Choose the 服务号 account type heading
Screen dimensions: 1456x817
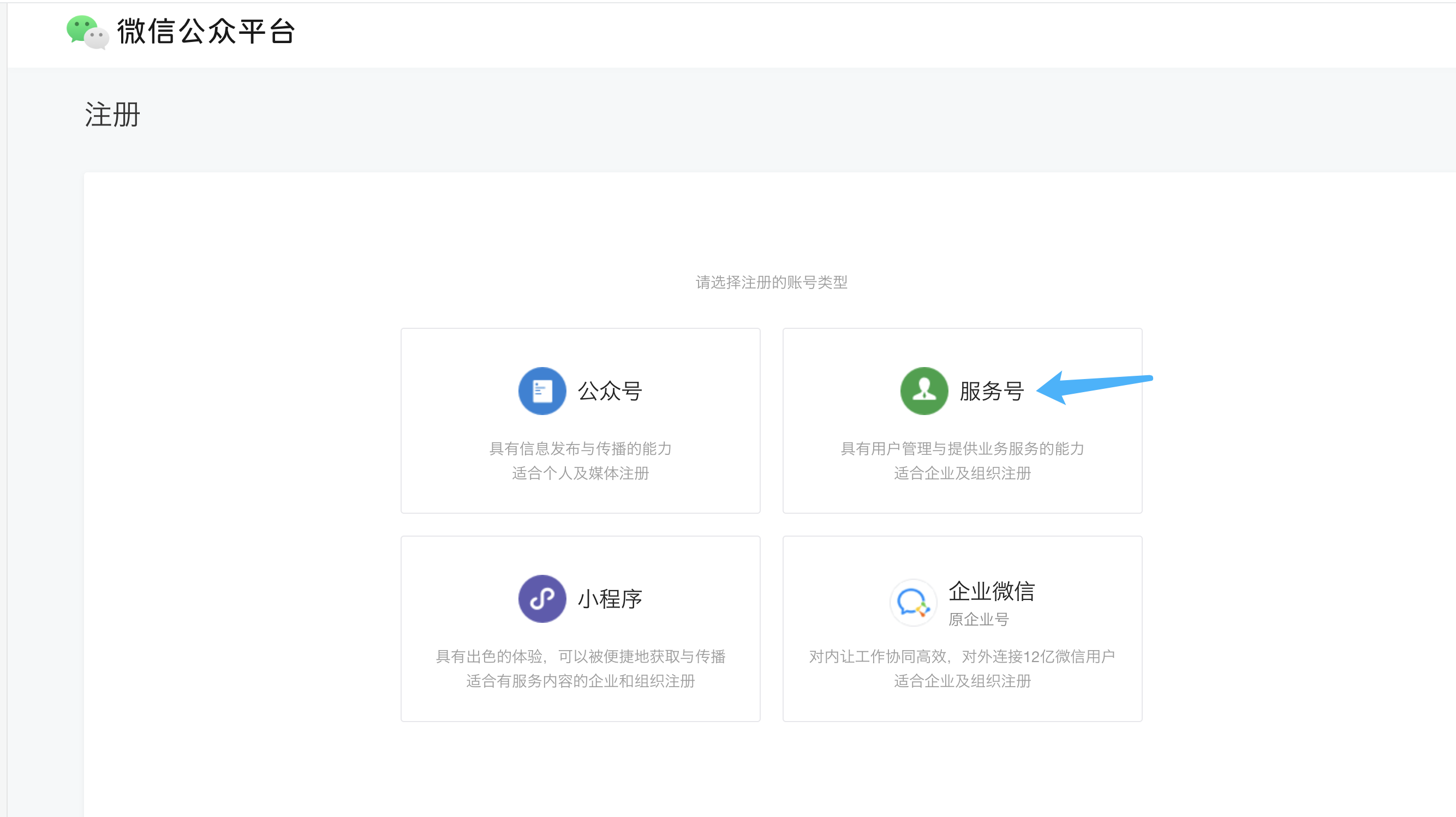click(x=992, y=391)
